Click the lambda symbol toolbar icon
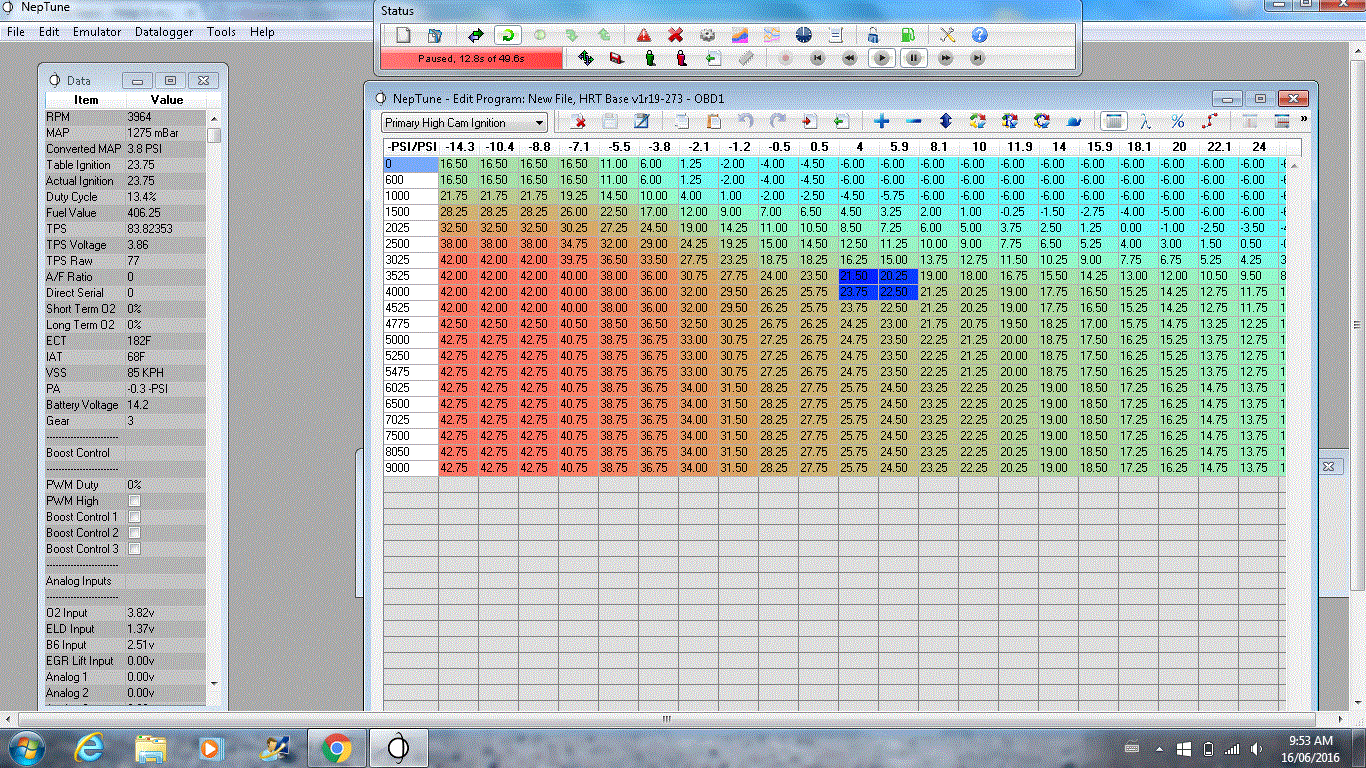This screenshot has height=768, width=1366. [x=1145, y=122]
